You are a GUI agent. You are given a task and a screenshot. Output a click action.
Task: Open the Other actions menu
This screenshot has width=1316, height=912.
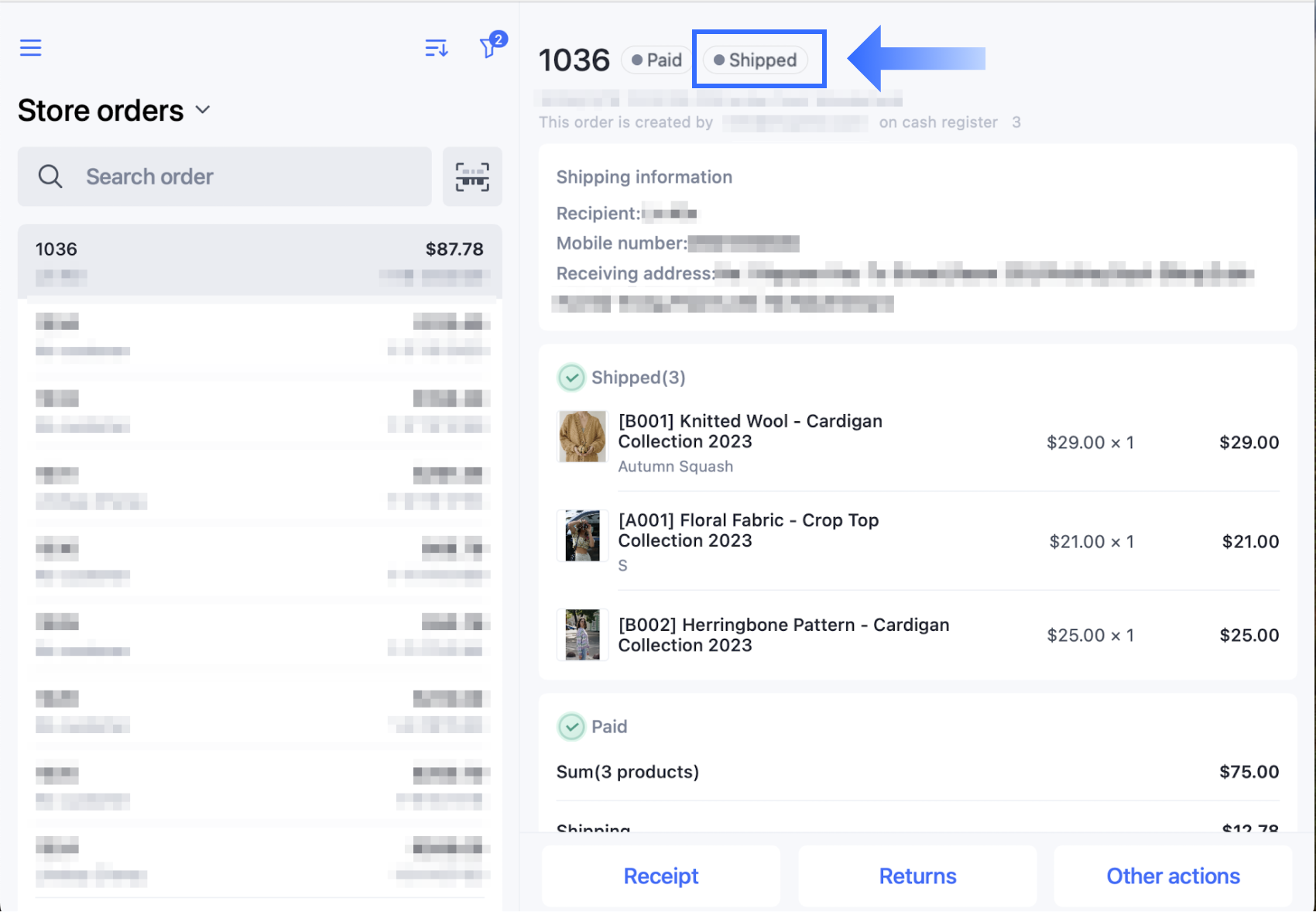1173,876
